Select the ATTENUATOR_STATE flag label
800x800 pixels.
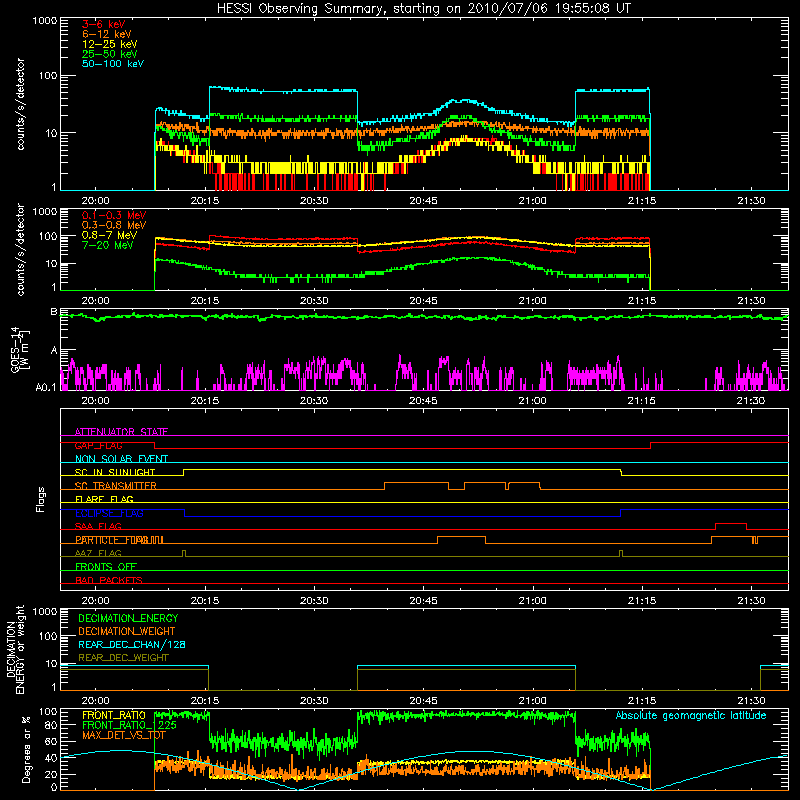121,432
